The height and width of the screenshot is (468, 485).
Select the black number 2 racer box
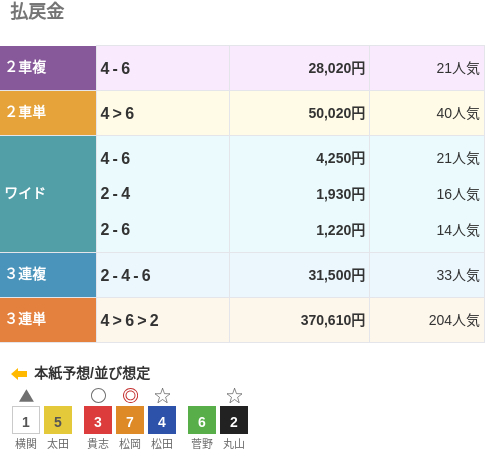pyautogui.click(x=234, y=420)
